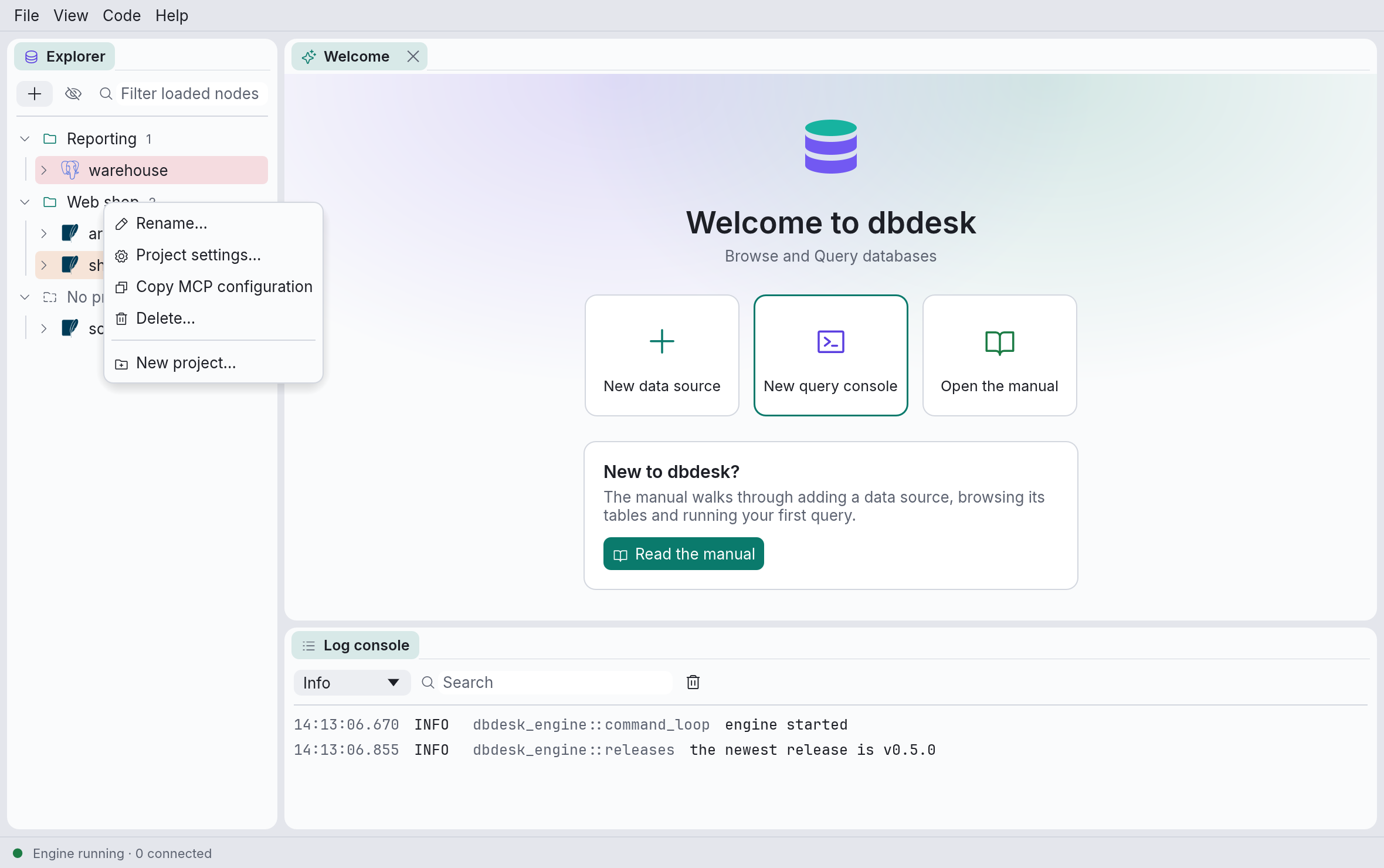1384x868 pixels.
Task: Collapse the Reporting project folder
Action: [x=25, y=139]
